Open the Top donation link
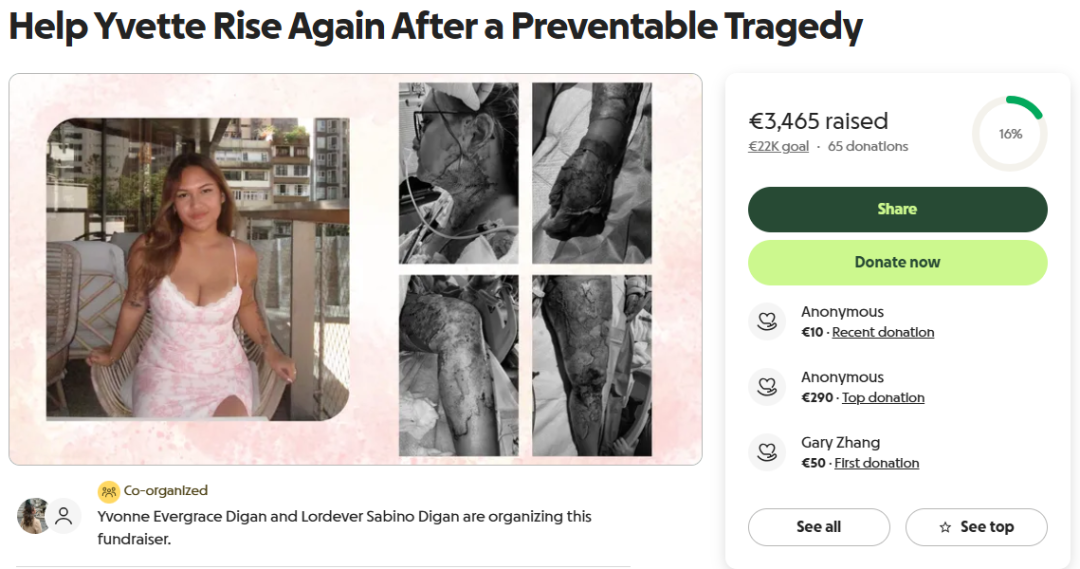 (883, 397)
